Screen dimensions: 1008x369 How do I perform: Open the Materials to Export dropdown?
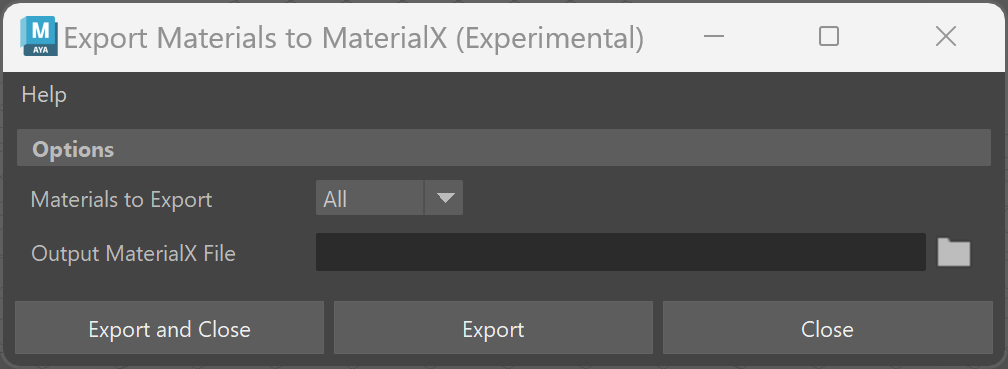(389, 198)
